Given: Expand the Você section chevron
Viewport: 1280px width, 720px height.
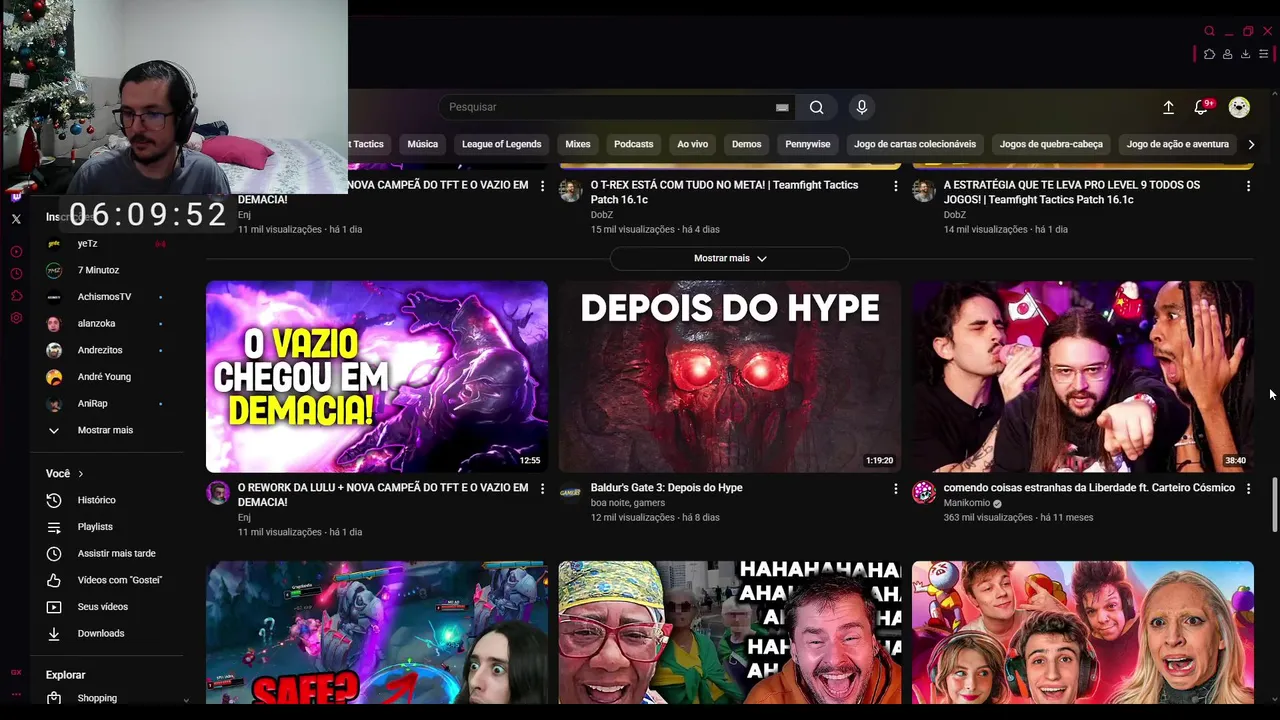Looking at the screenshot, I should pyautogui.click(x=81, y=474).
